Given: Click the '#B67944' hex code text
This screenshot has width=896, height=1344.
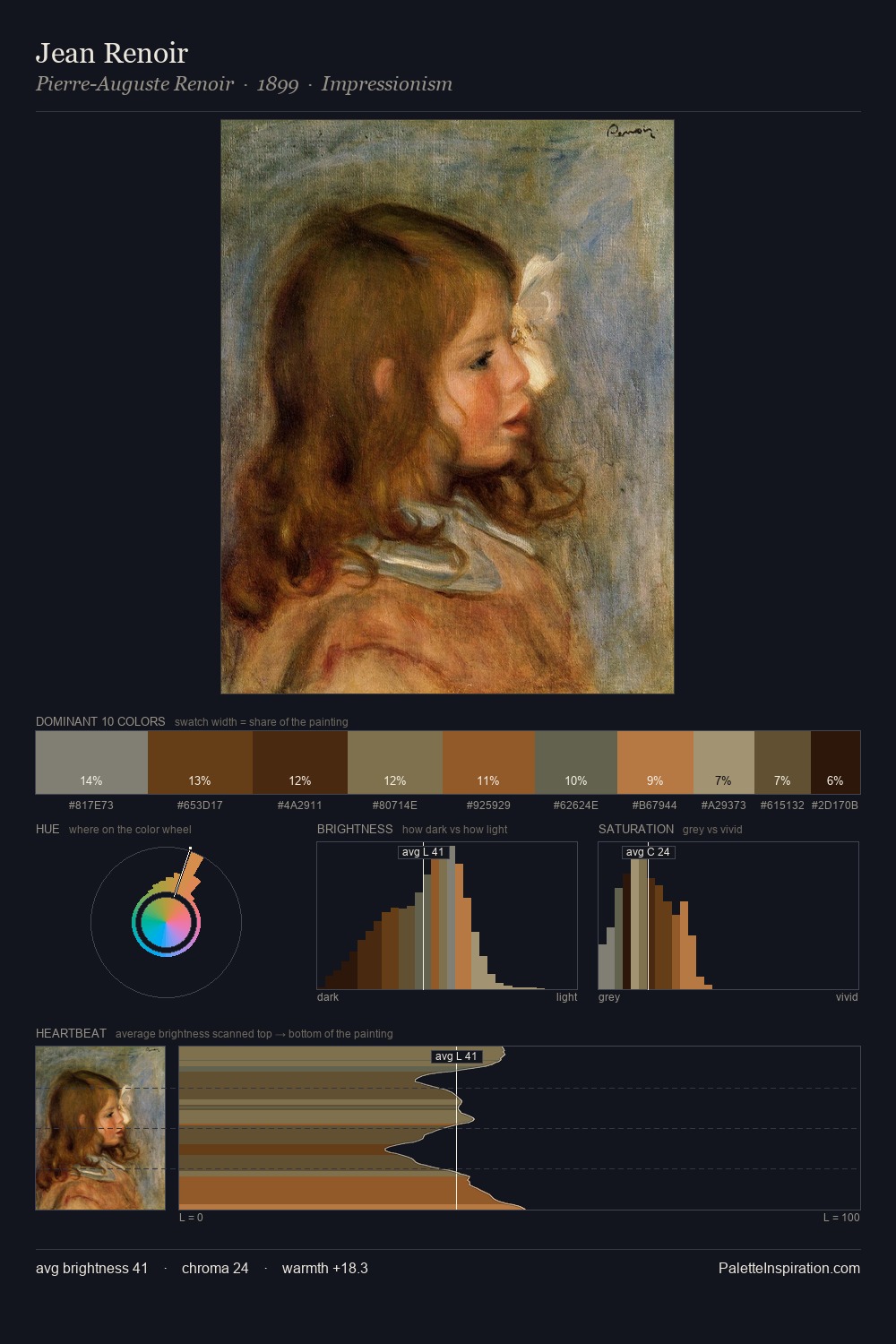Looking at the screenshot, I should coord(655,806).
